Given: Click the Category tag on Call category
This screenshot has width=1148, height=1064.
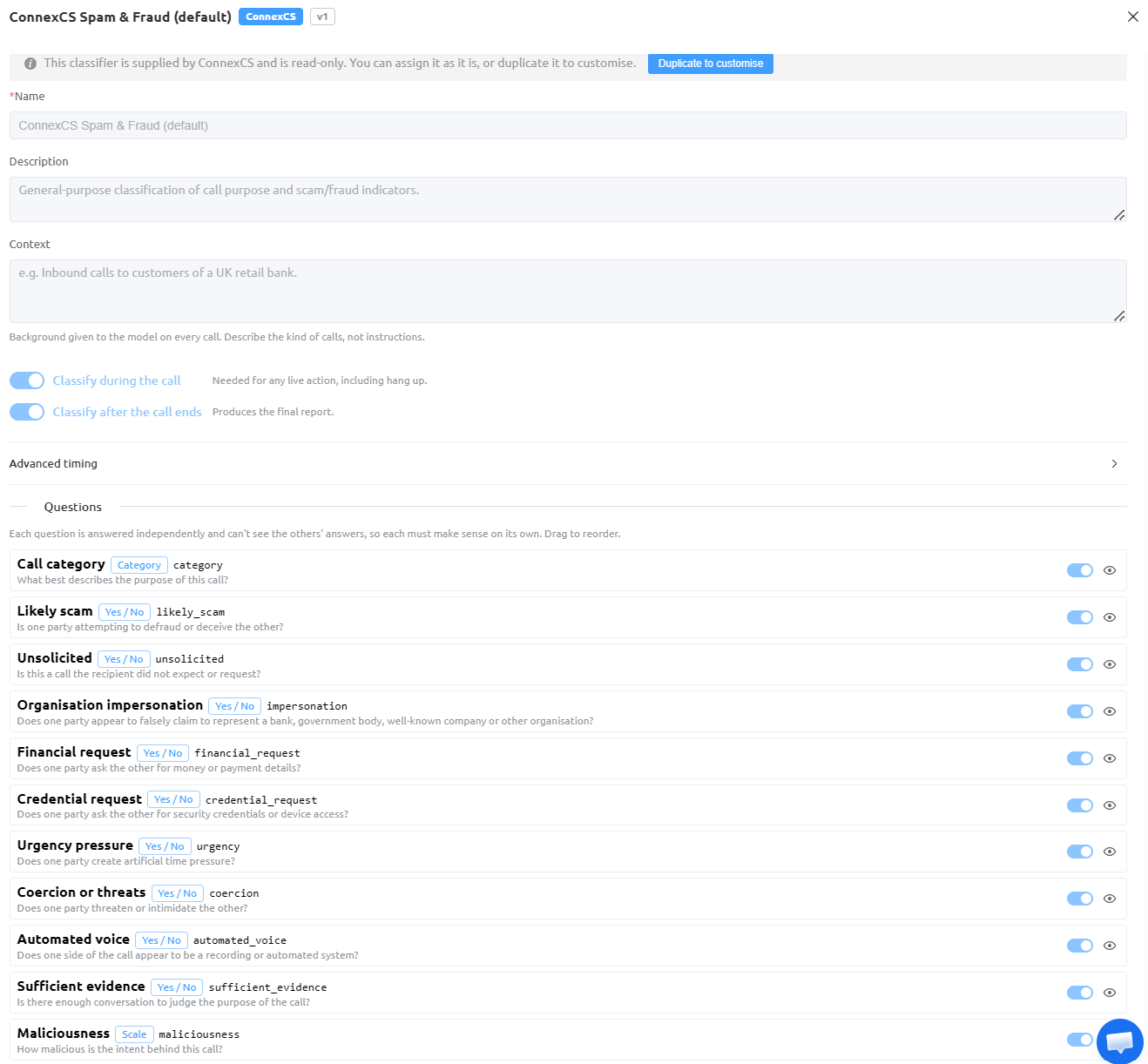Looking at the screenshot, I should pos(139,565).
